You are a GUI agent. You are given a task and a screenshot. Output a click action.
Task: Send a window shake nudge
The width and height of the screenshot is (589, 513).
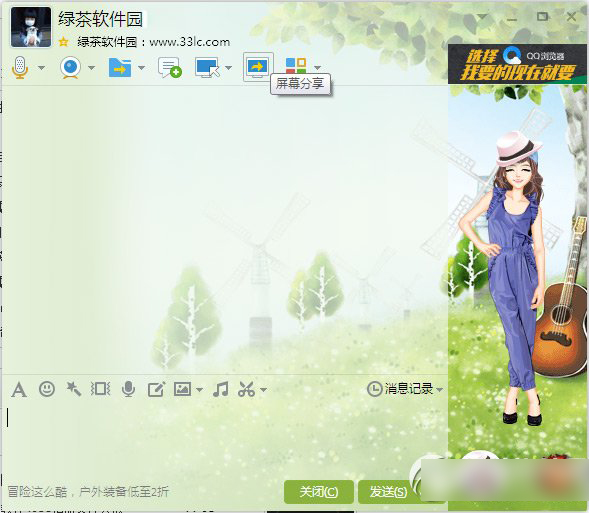click(x=100, y=389)
